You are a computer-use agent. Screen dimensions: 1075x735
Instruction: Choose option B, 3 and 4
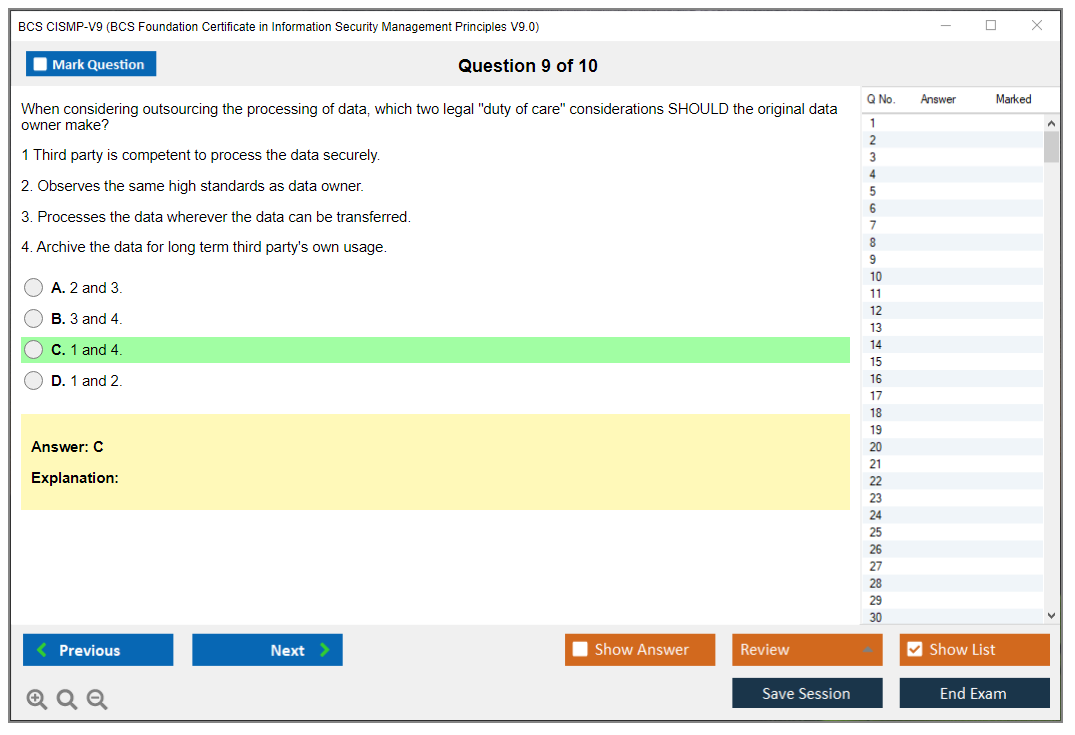point(34,319)
